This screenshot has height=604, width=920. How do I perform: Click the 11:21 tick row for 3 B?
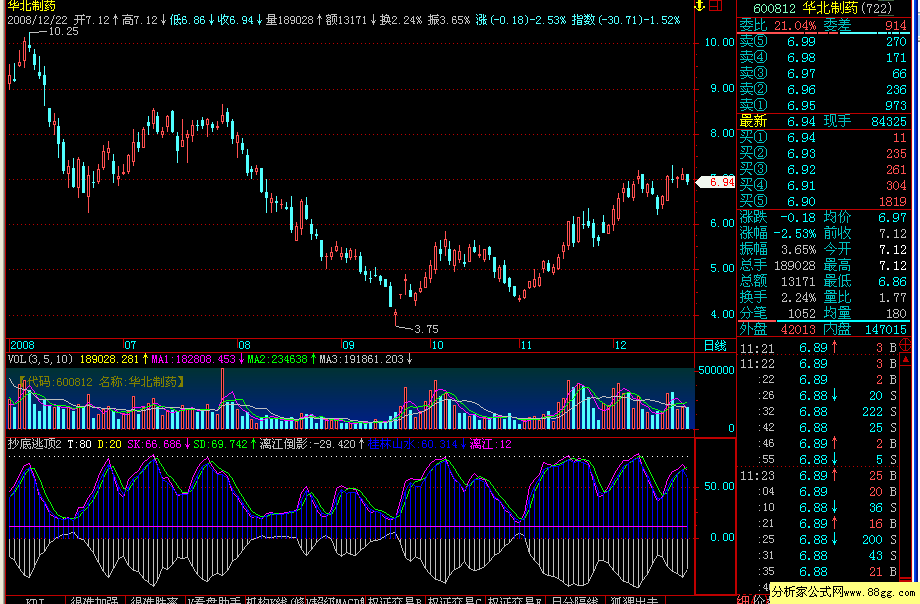818,347
